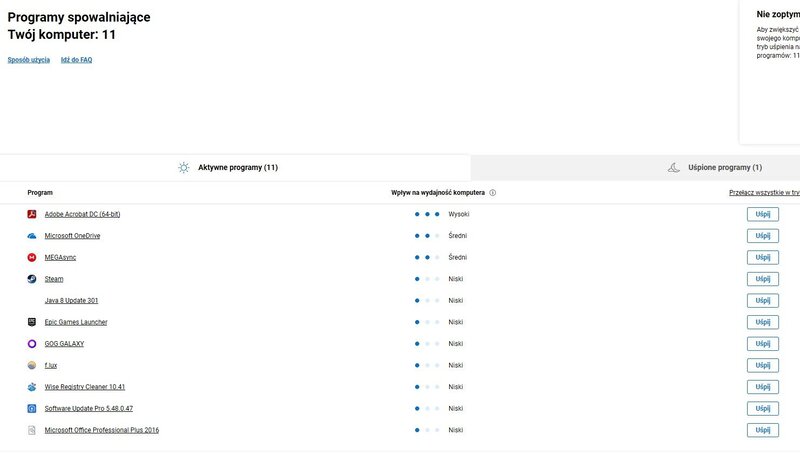
Task: Click the info icon beside Wpływ na wydajność
Action: 493,193
